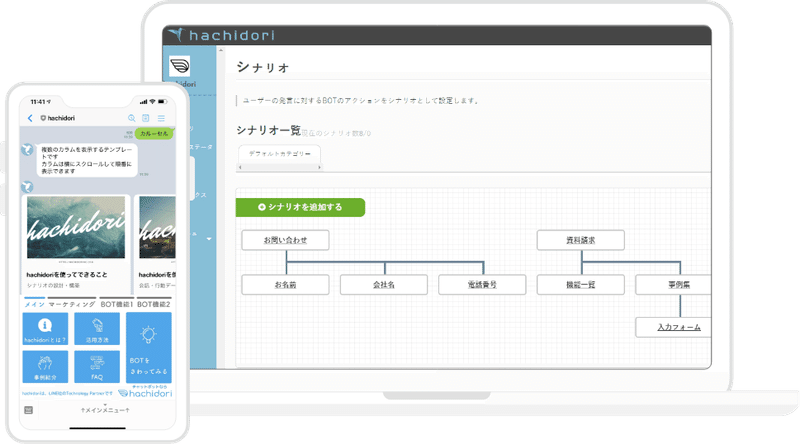Tap the 'hachidoriとは?' info tile
The image size is (800, 444).
(45, 329)
